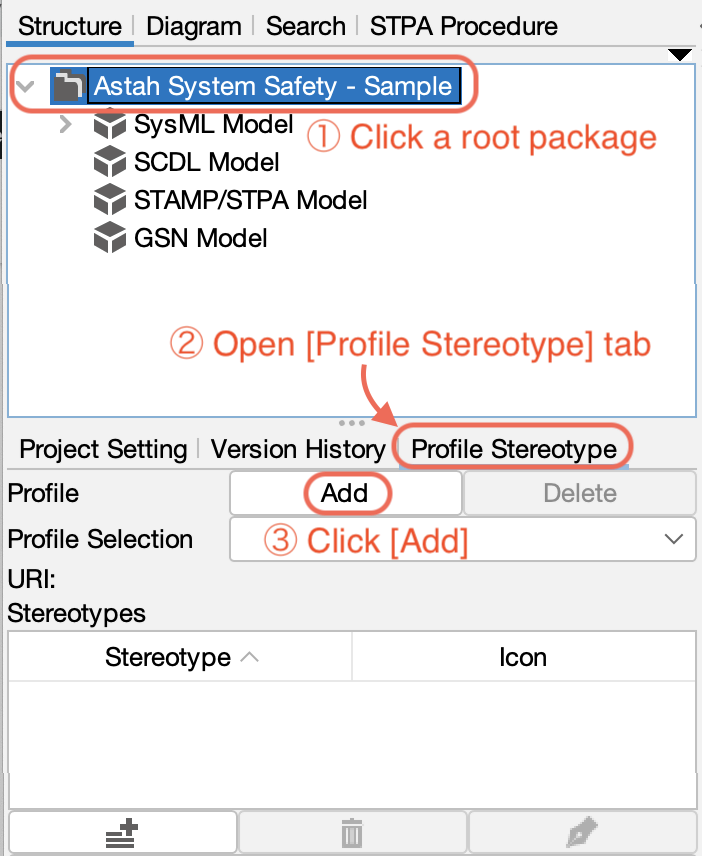Click the trash delete stereotype icon
702x856 pixels.
352,833
